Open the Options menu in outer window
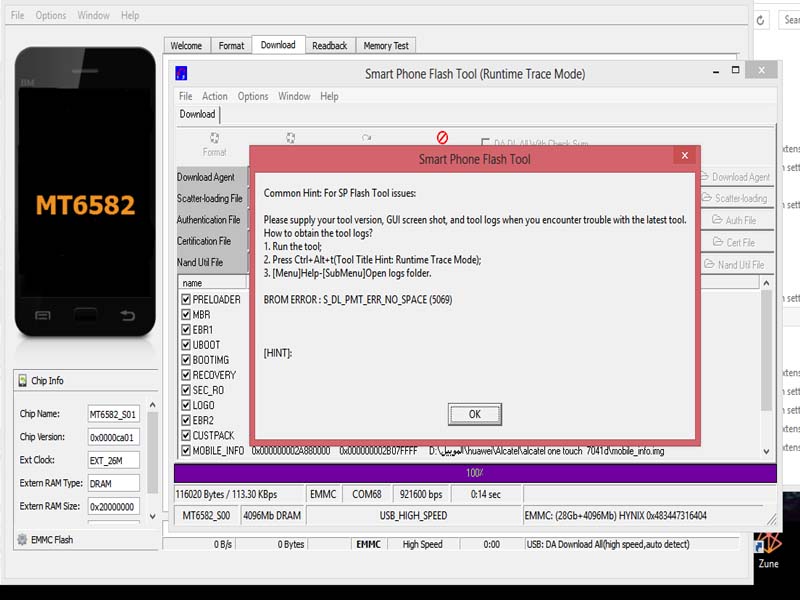Screen dimensions: 800x600 click(51, 15)
